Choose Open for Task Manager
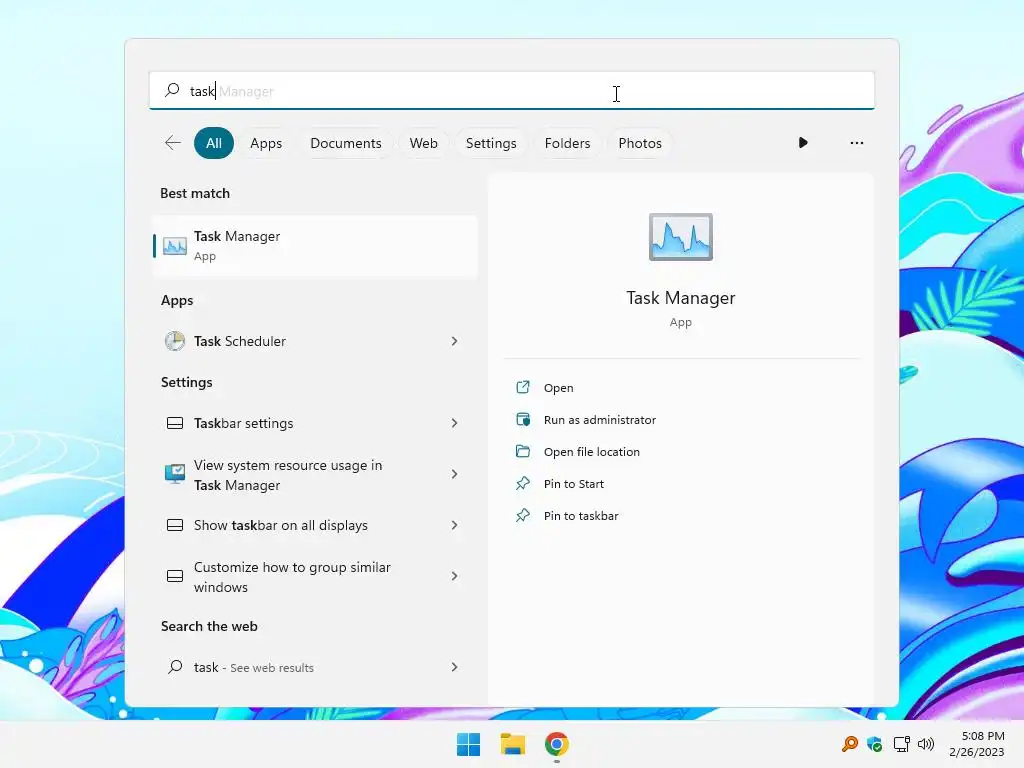 pyautogui.click(x=558, y=388)
